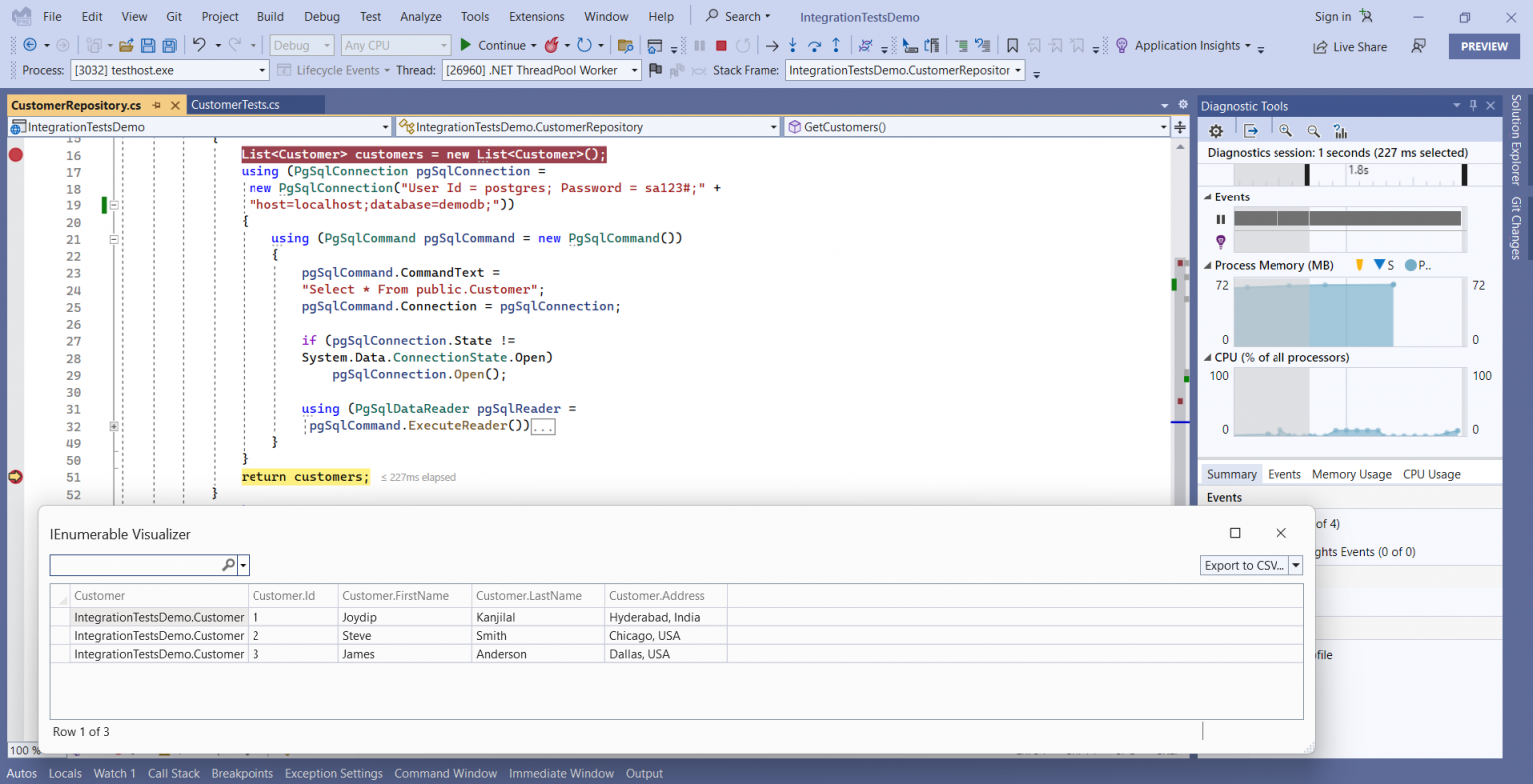
Task: Toggle the IntelliTrace lightbulb events track
Action: [1220, 241]
